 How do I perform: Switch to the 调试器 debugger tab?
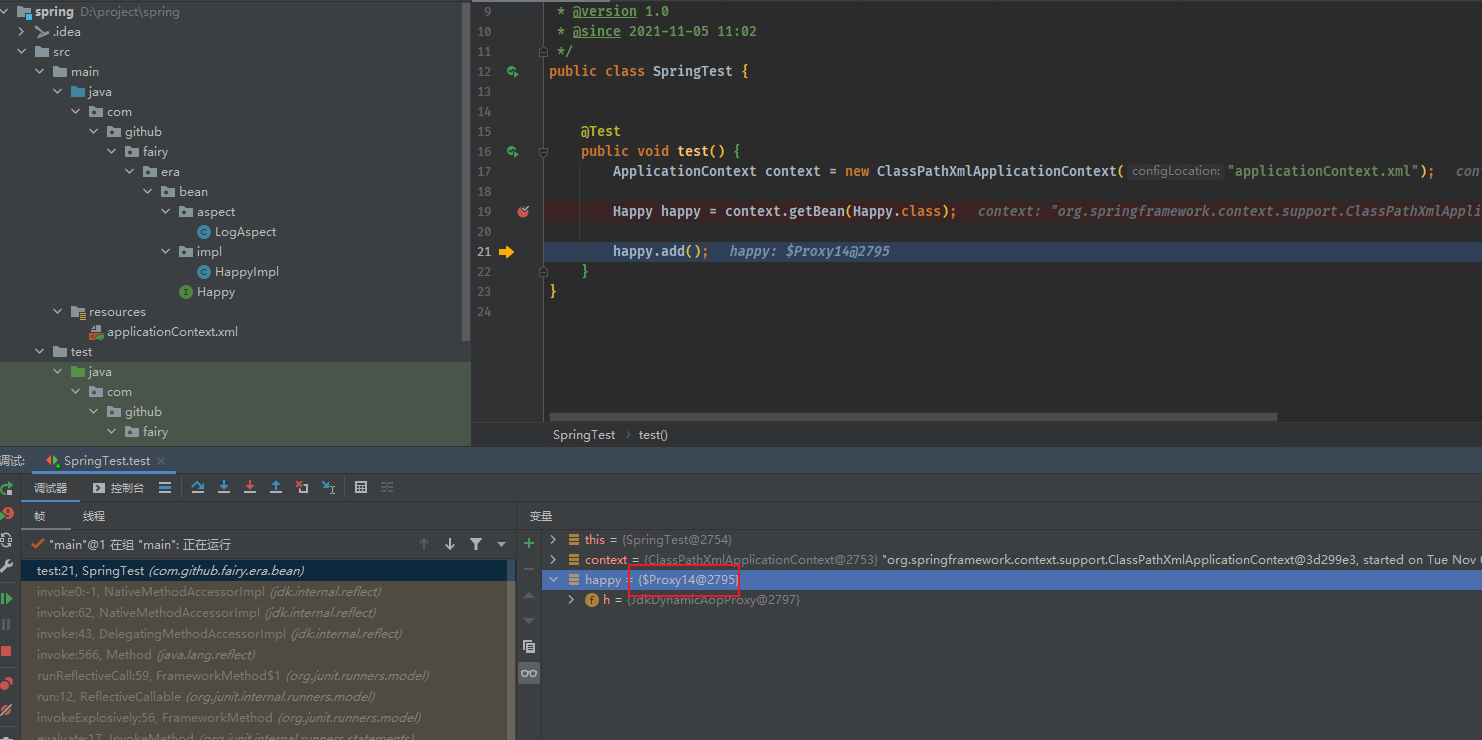pos(51,488)
